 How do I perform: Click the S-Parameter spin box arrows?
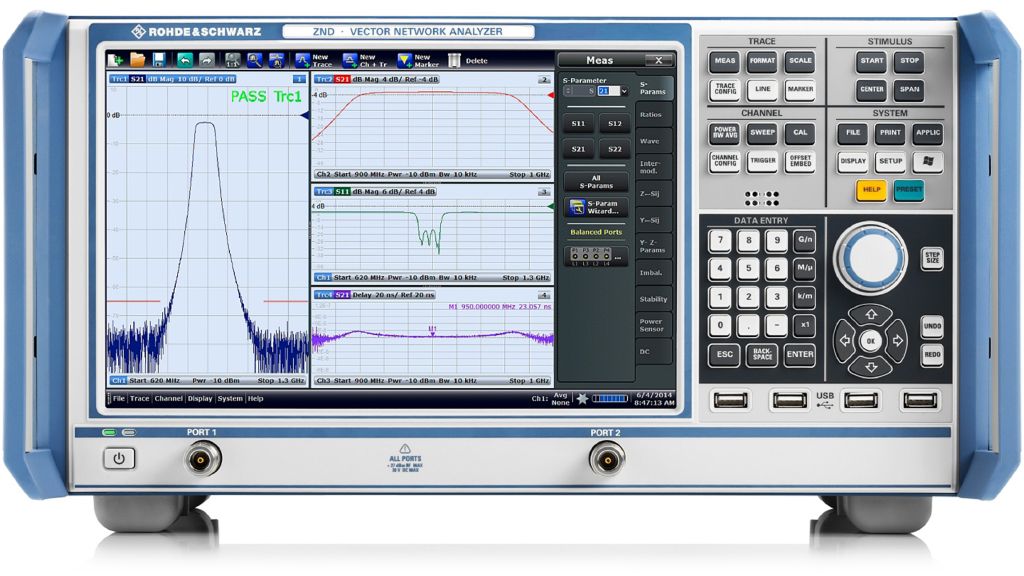point(568,91)
